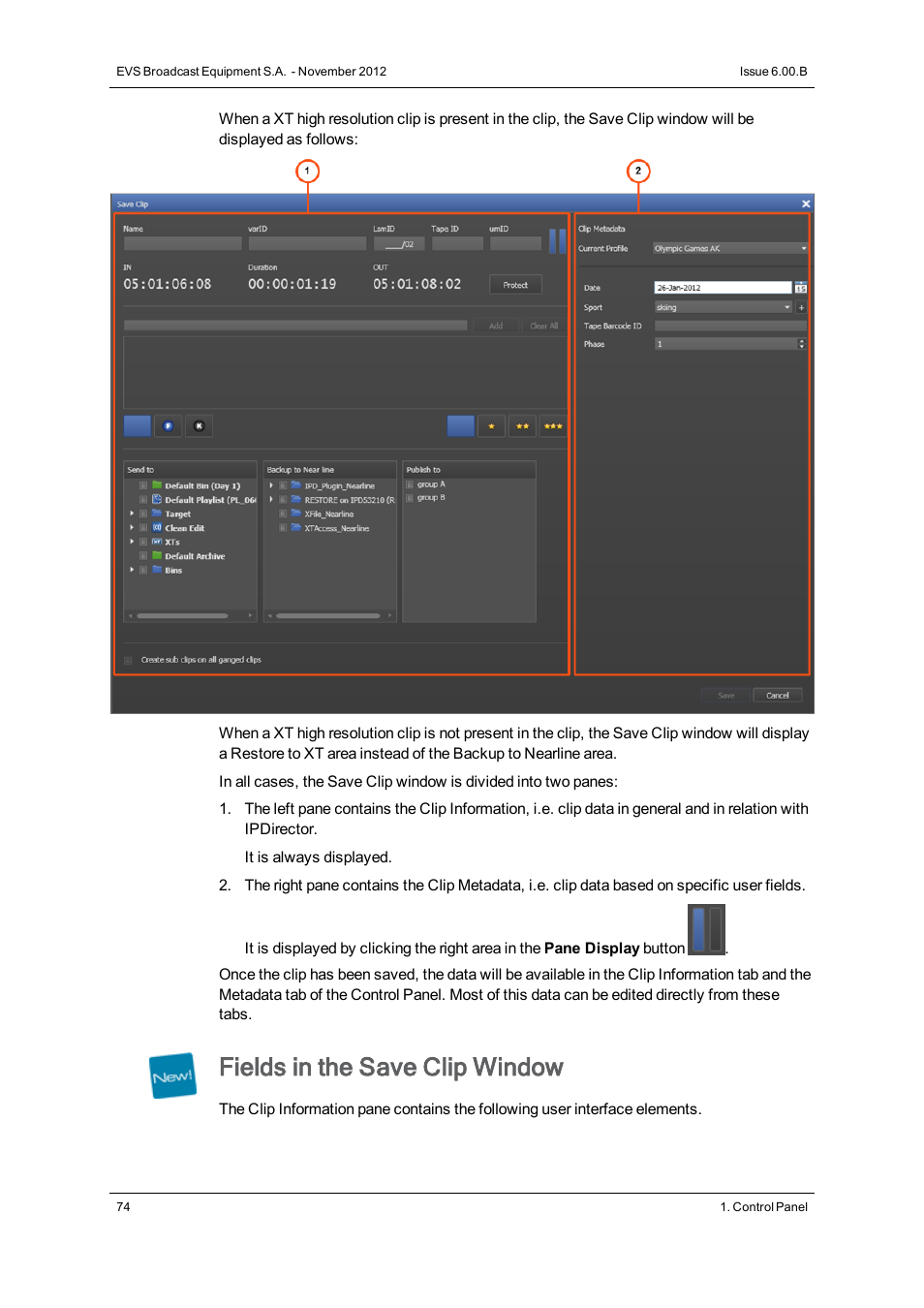Click the Phase spinner arrows
This screenshot has height=1308, width=924.
click(x=801, y=344)
